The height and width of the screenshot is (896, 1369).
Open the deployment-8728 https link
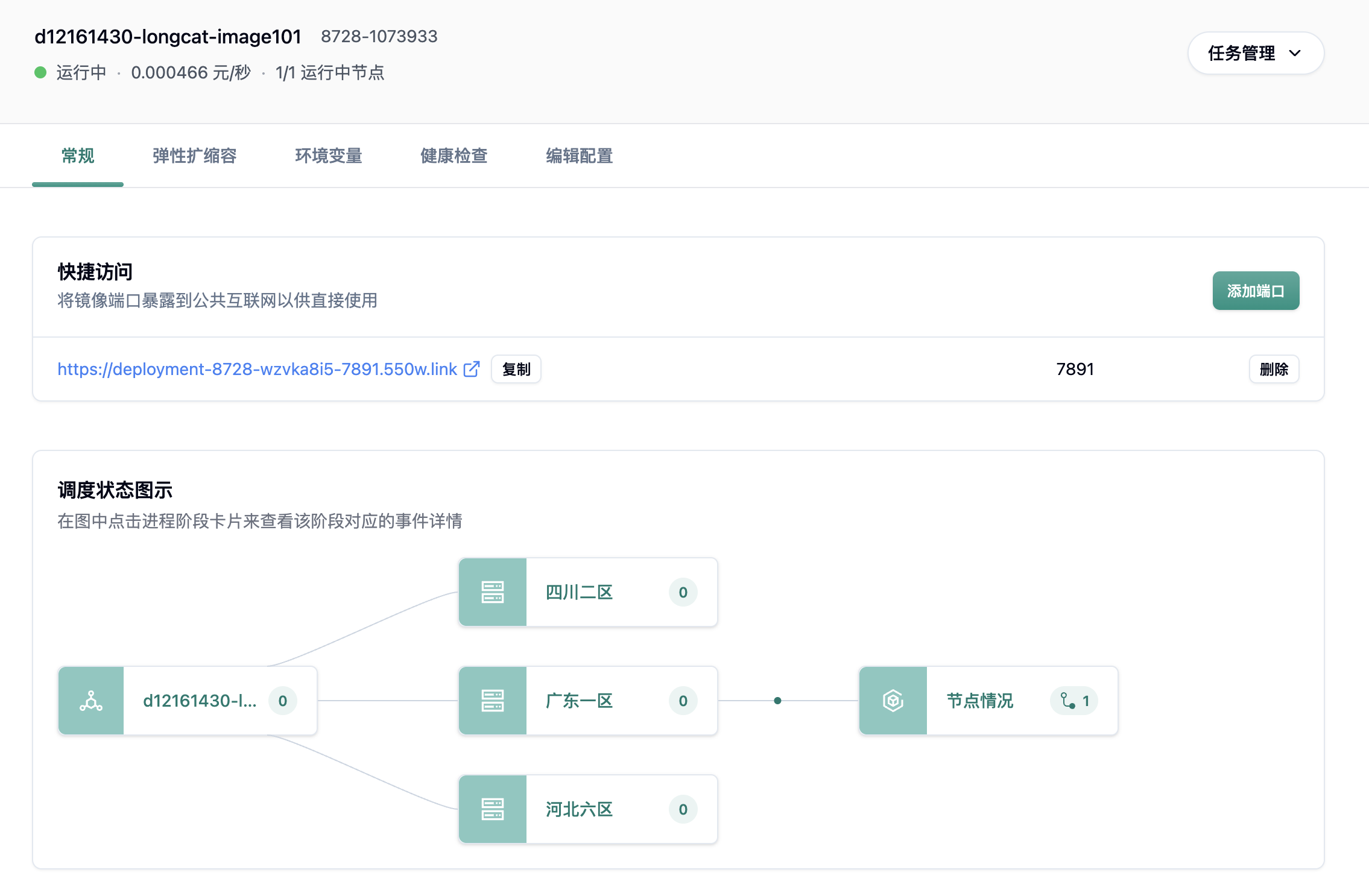257,369
